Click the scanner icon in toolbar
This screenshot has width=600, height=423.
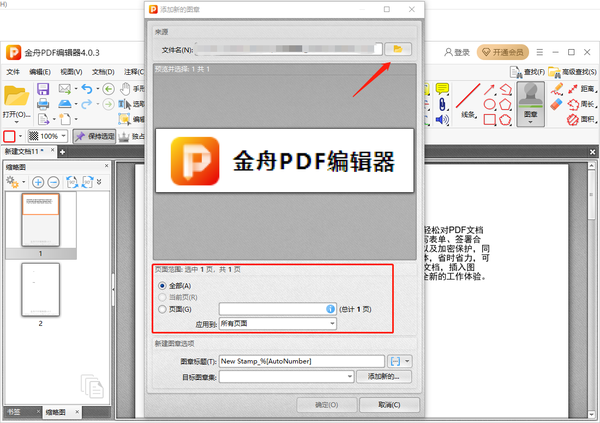[65, 104]
